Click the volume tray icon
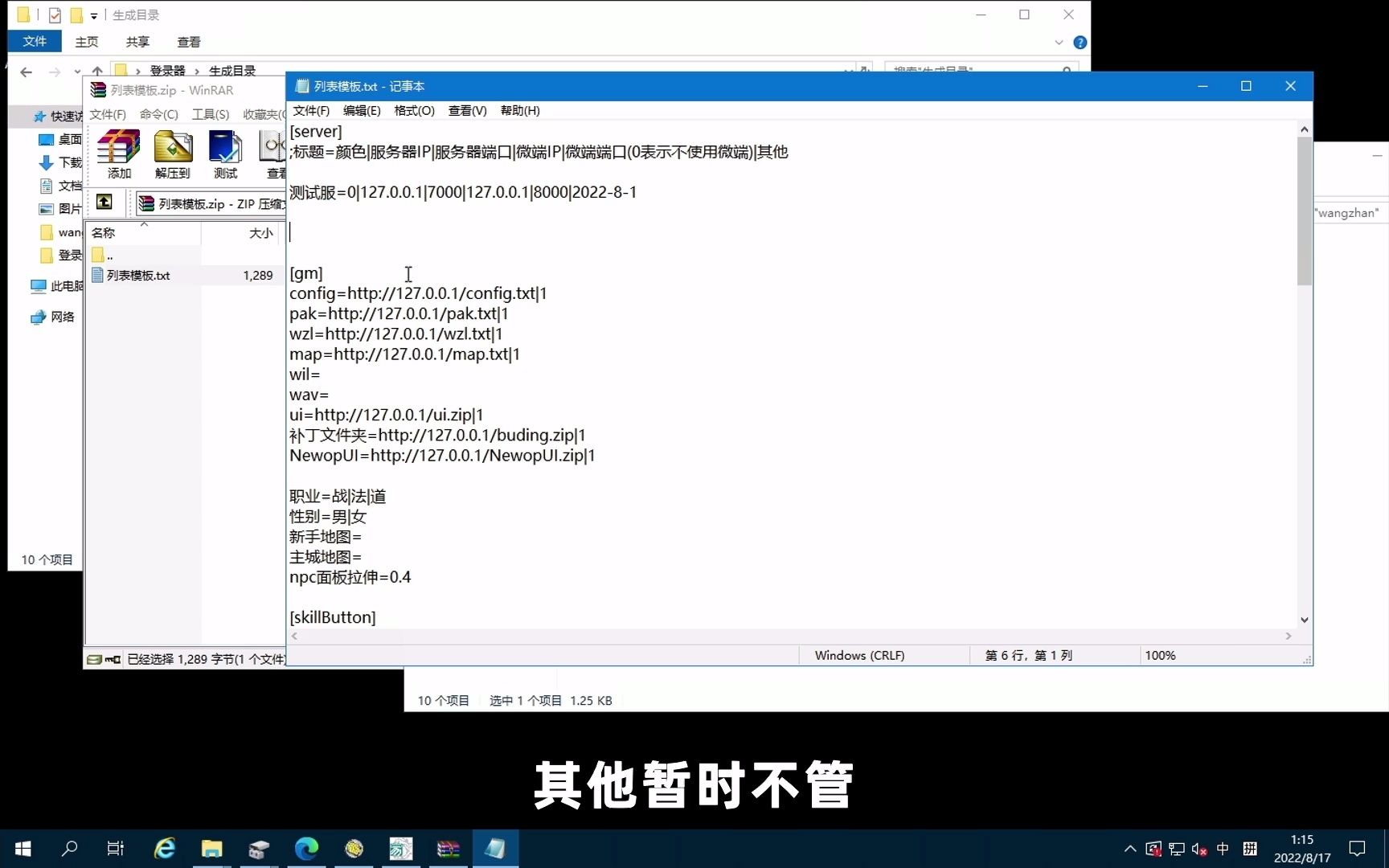 pos(1199,849)
